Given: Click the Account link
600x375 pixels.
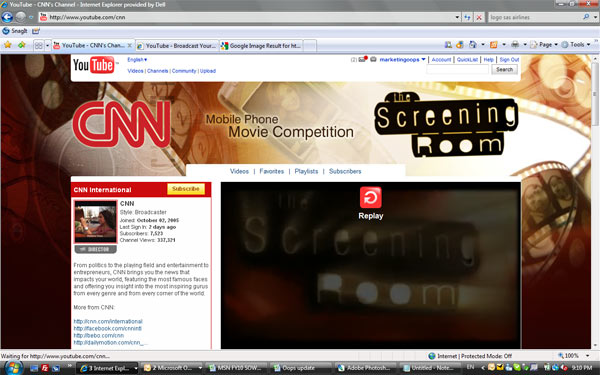Looking at the screenshot, I should [x=441, y=59].
